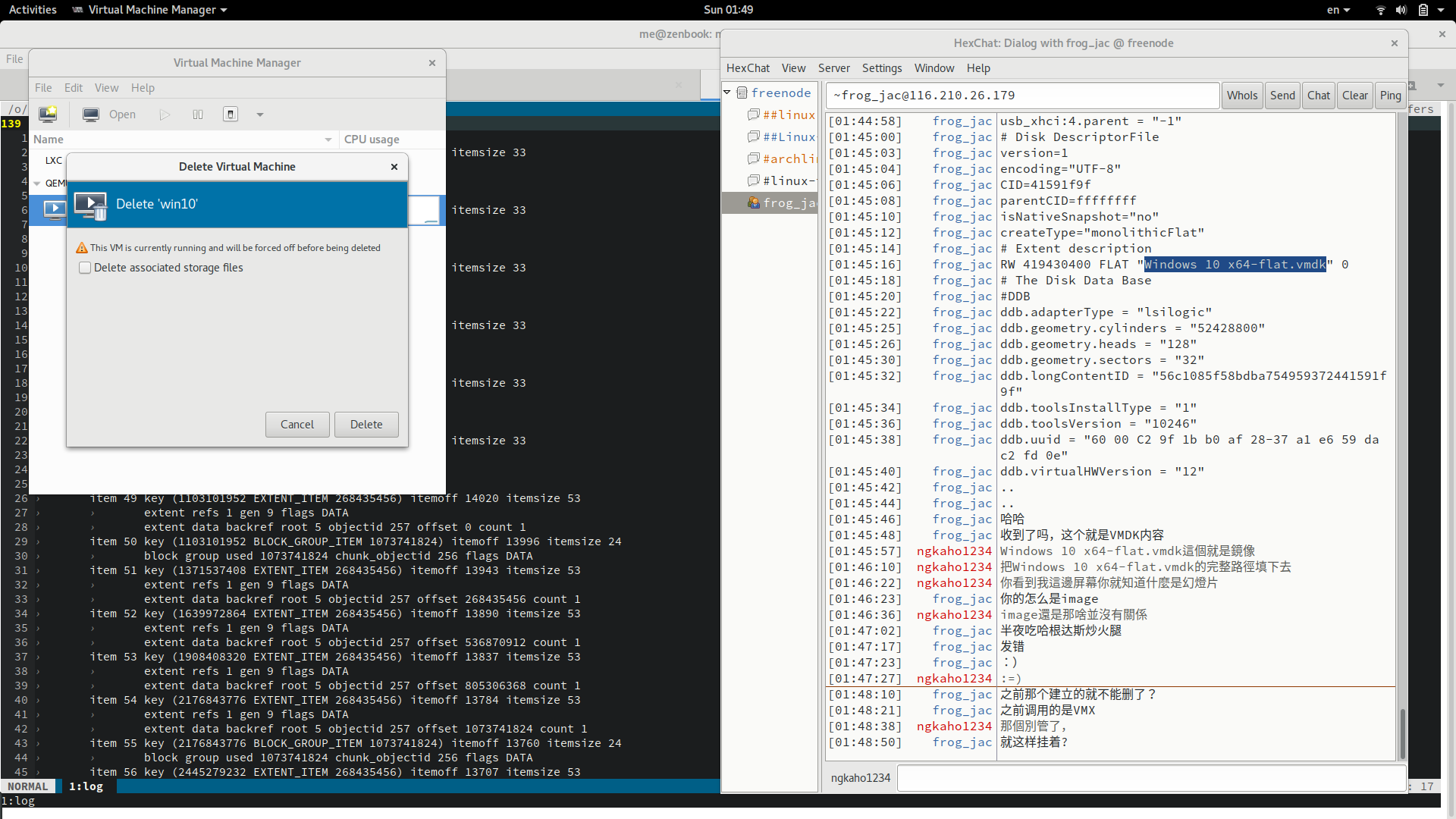
Task: Click the WhoIs button
Action: 1242,96
